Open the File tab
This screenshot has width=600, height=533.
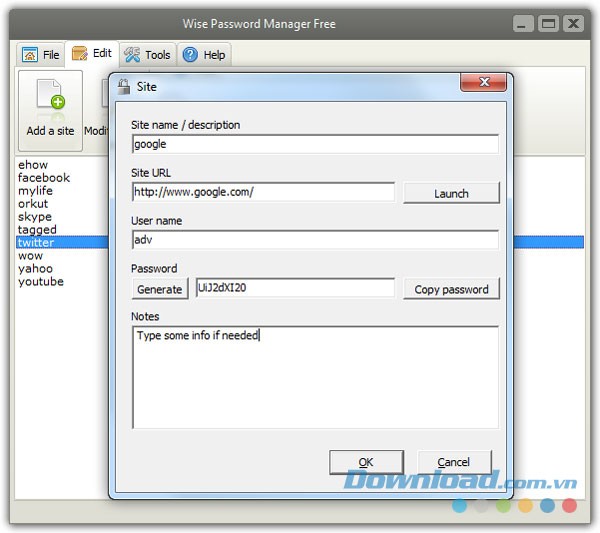[41, 55]
